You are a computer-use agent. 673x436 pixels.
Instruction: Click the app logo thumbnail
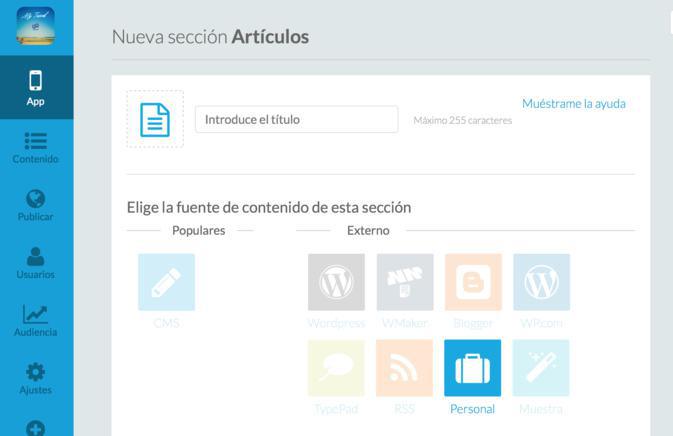[36, 26]
